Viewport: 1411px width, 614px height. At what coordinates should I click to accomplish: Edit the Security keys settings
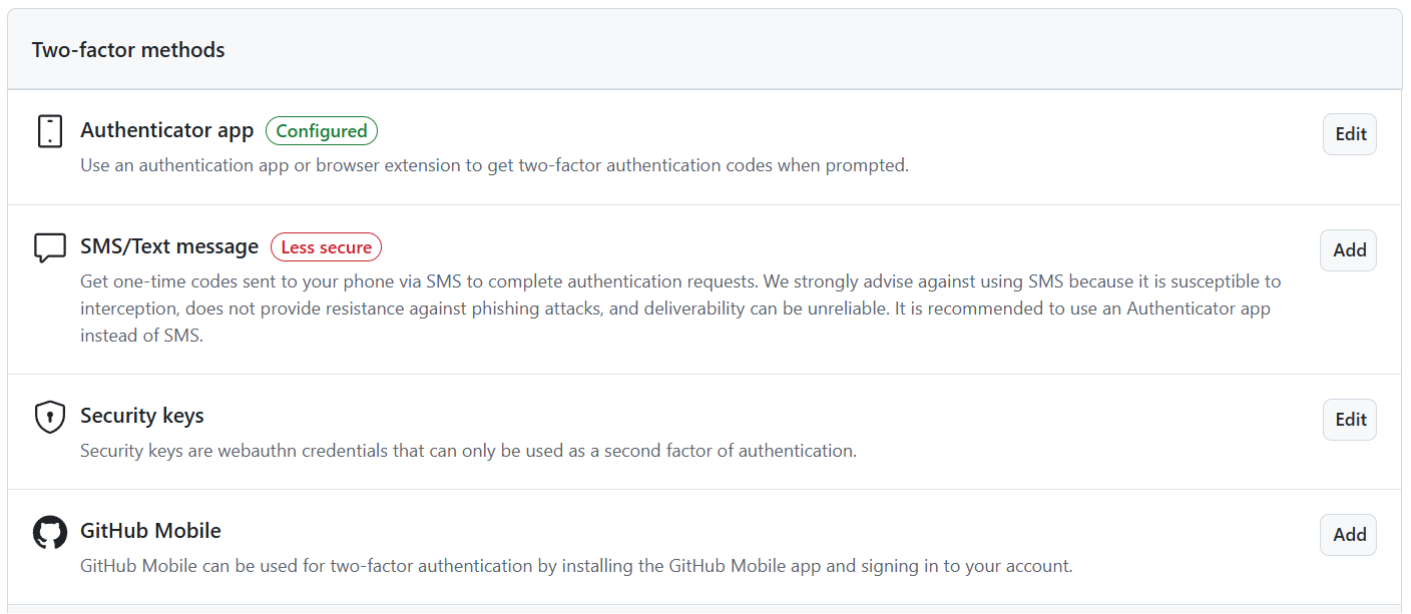point(1349,420)
